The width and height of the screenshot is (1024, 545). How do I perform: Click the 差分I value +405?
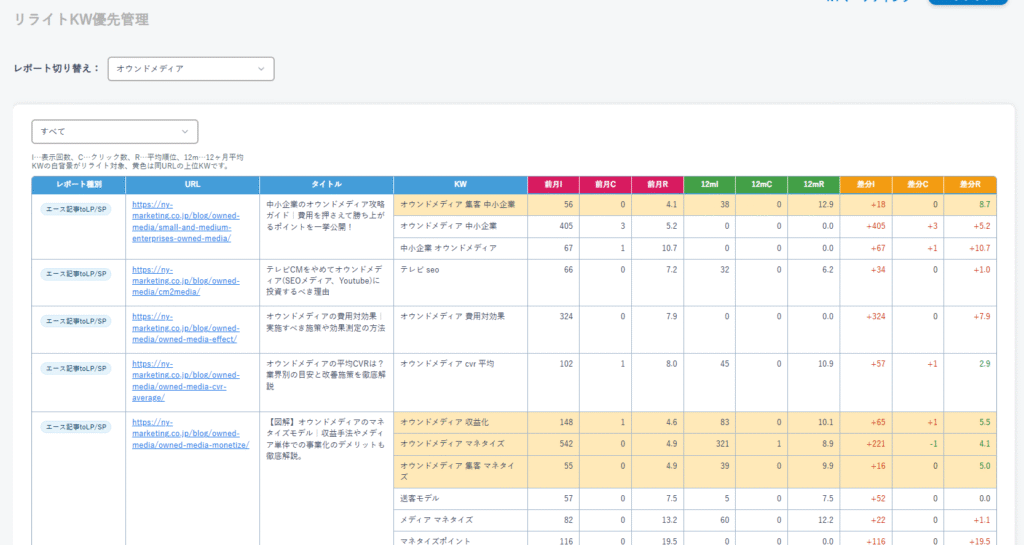pyautogui.click(x=876, y=226)
